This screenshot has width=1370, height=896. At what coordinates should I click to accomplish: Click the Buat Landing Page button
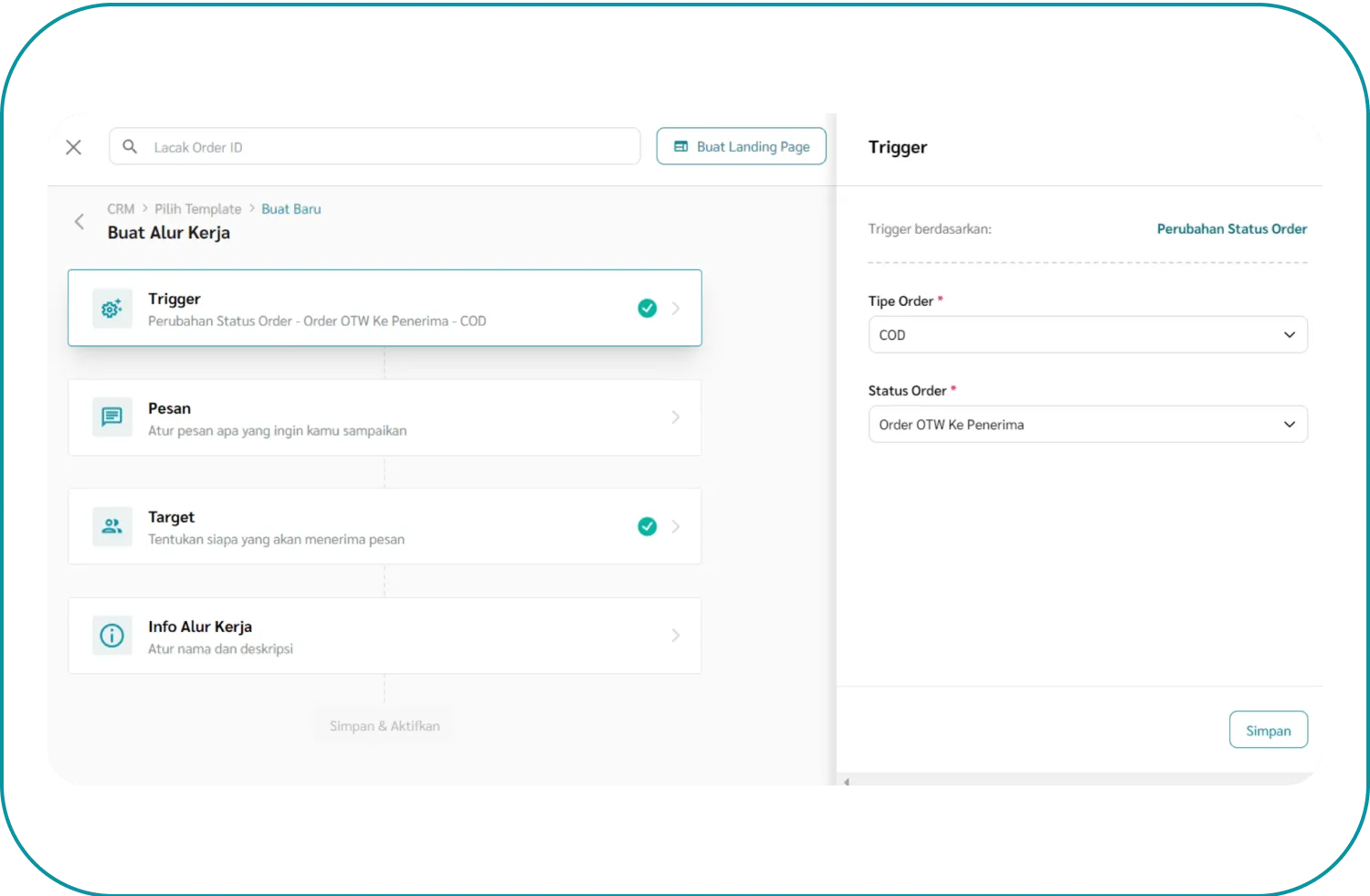pos(741,146)
